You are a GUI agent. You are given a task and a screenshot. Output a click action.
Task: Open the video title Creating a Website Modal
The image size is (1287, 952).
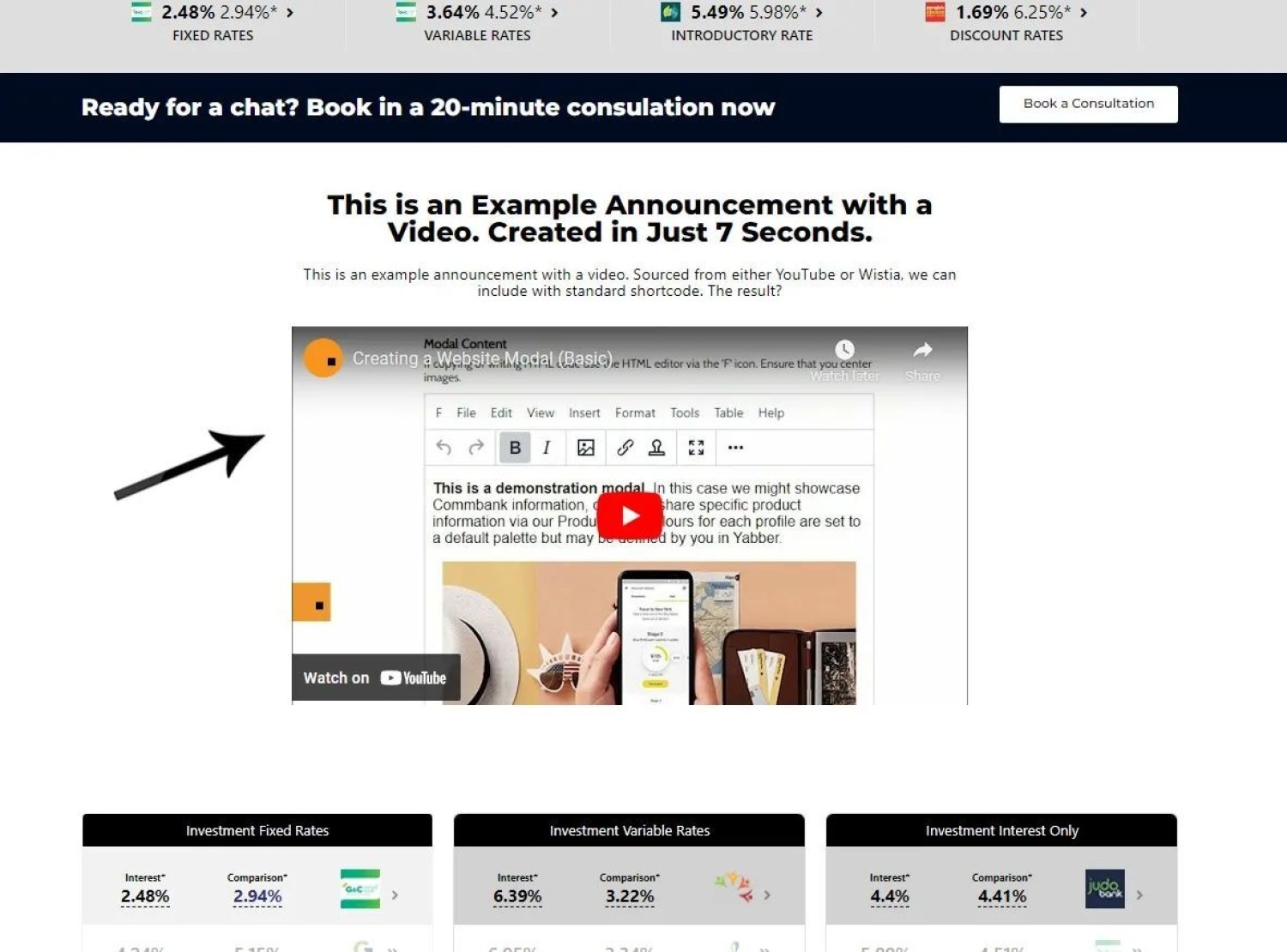click(482, 359)
